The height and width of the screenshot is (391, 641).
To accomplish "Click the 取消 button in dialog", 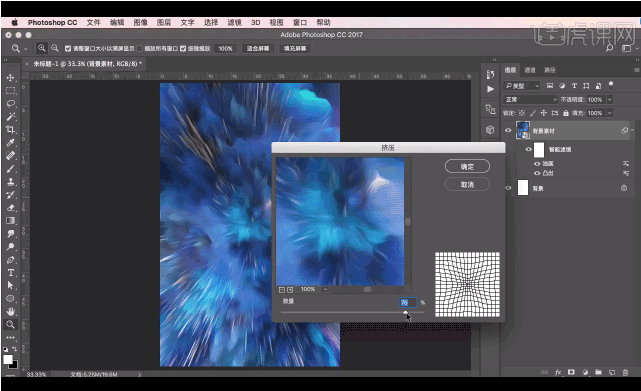I will click(467, 184).
